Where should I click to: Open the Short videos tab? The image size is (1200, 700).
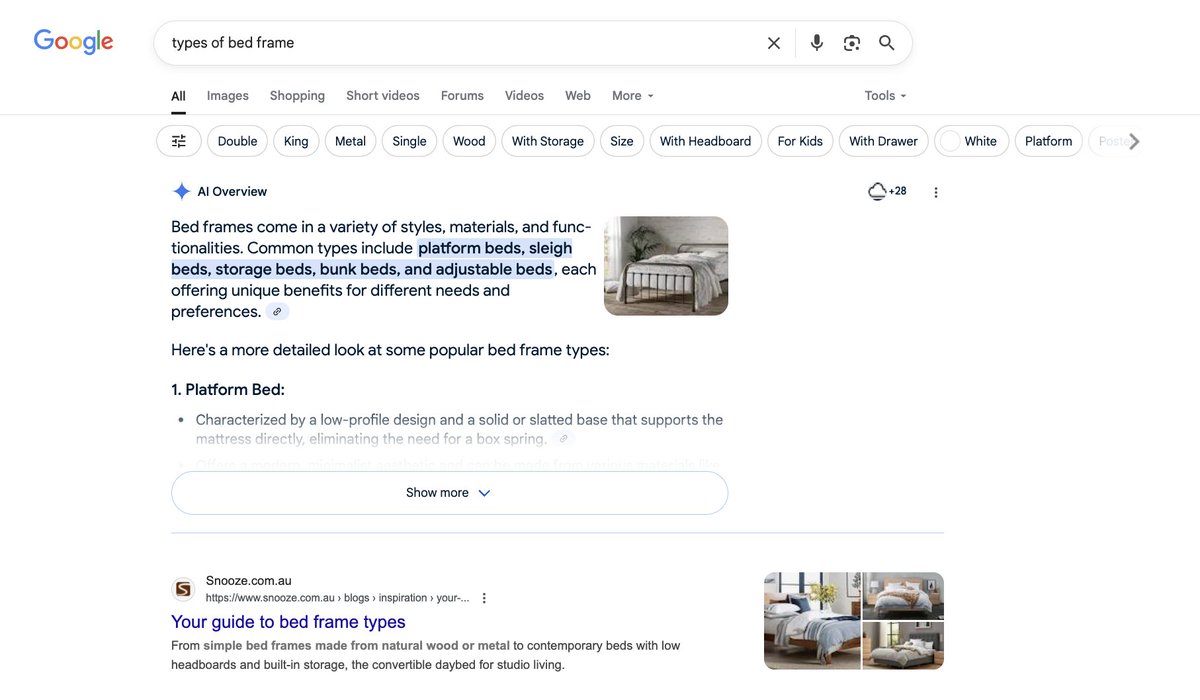coord(383,96)
